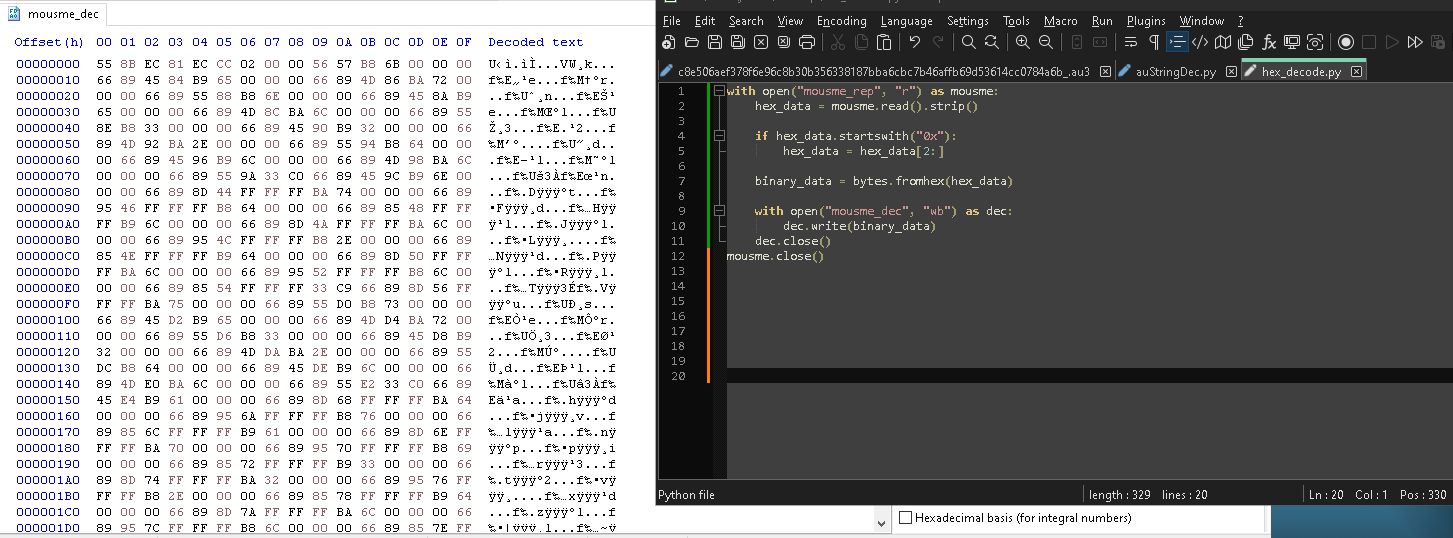Zoom out of the editor text
Screen dimensions: 1453x538
(1045, 42)
